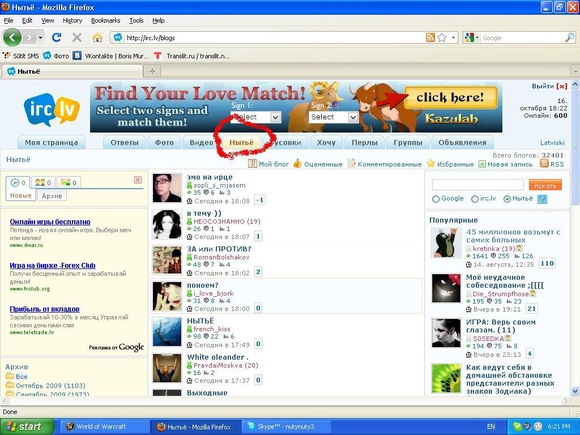
Task: Open a new browser tab with plus button
Action: [x=152, y=71]
